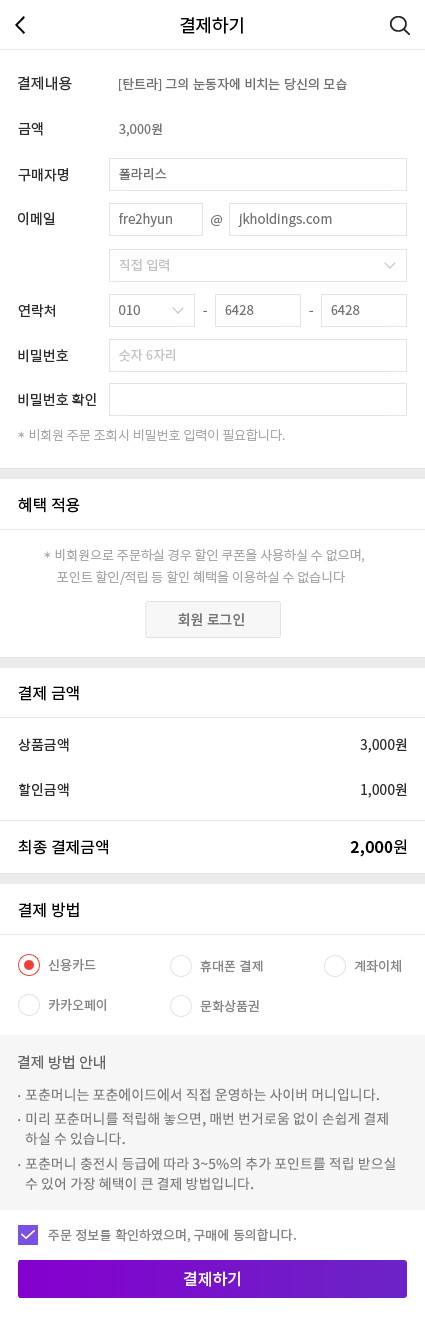Image resolution: width=425 pixels, height=1324 pixels.
Task: Open the 직접 입력 email domain dropdown
Action: coord(258,265)
